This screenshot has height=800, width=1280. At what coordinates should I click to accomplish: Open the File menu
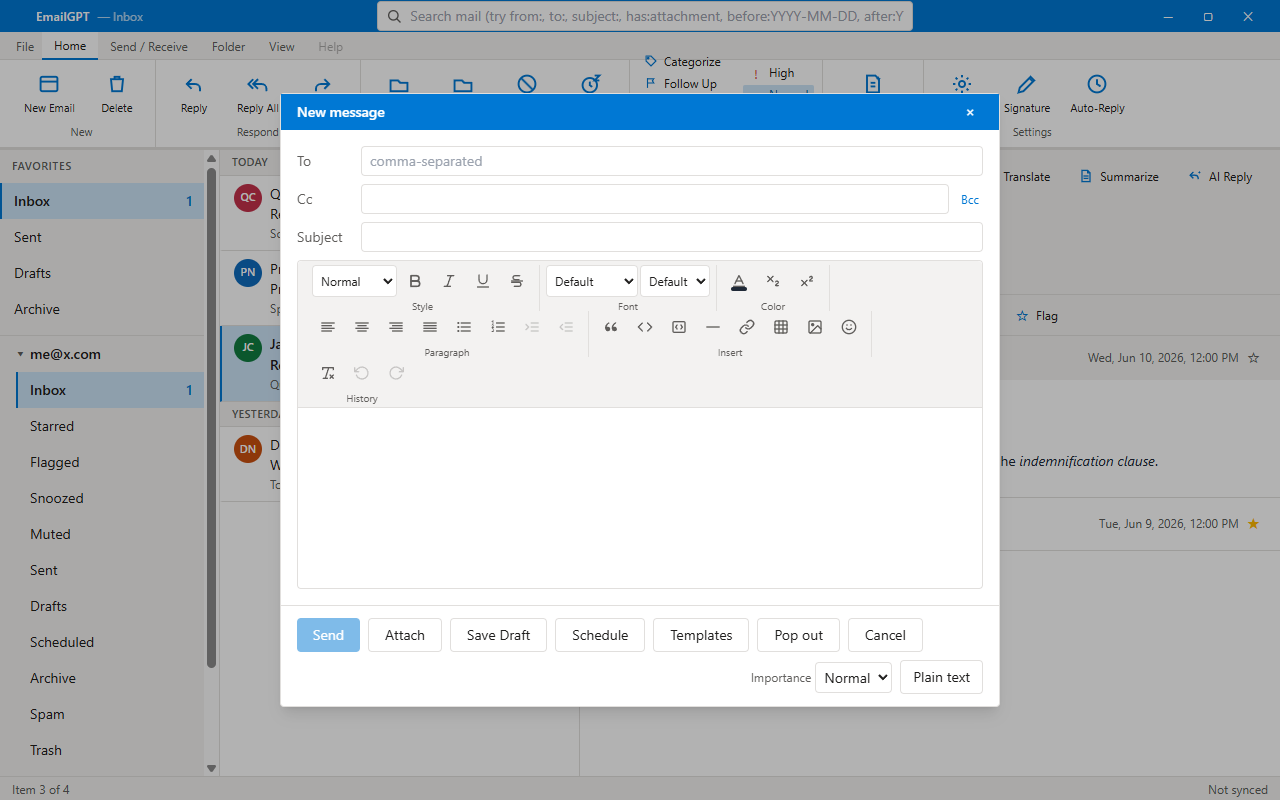click(25, 47)
